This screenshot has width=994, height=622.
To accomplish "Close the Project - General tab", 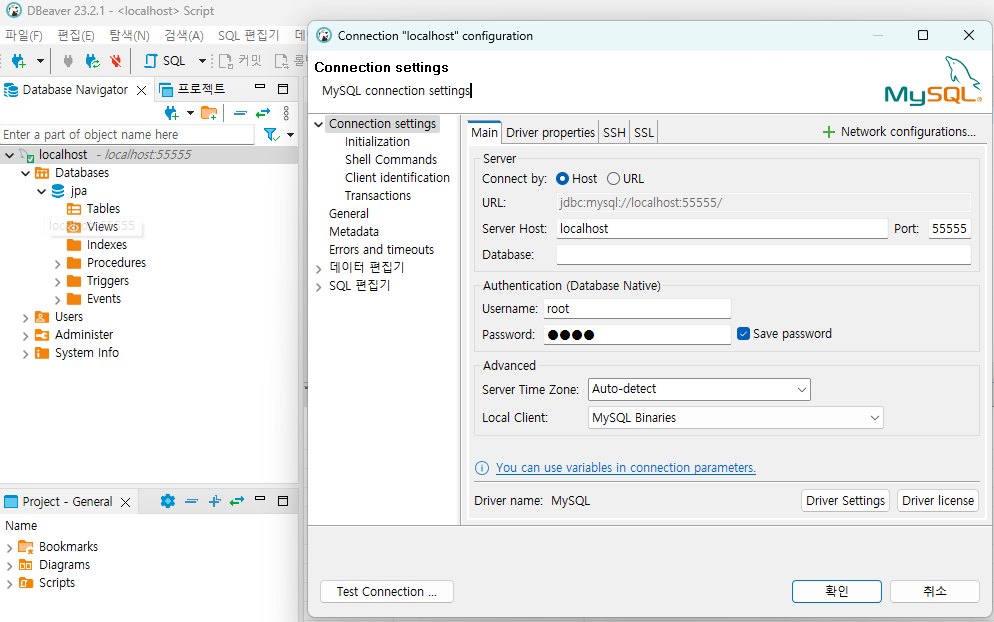I will click(126, 502).
